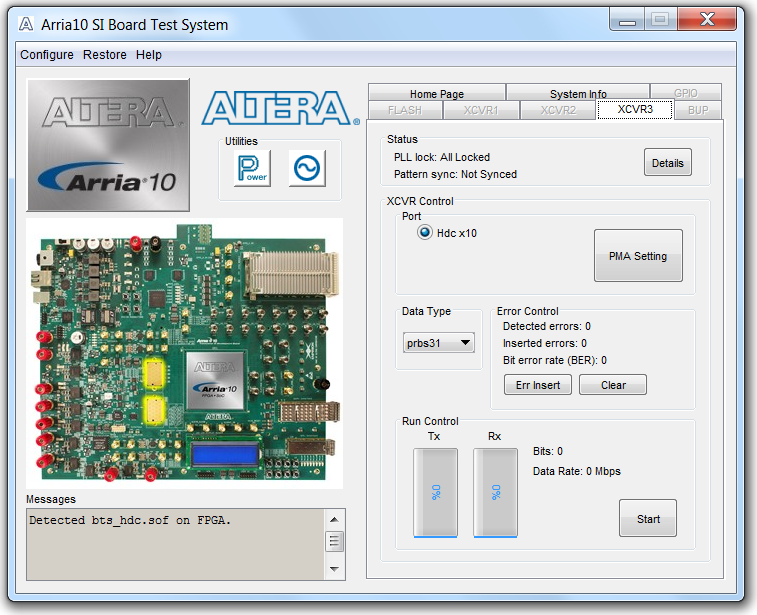Click the lower highlighted yellow board component
This screenshot has width=757, height=615.
[155, 409]
